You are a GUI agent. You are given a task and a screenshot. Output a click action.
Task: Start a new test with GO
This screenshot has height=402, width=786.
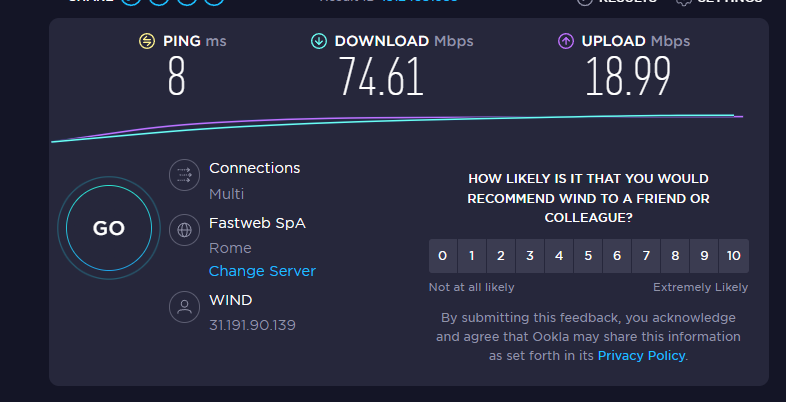click(108, 228)
